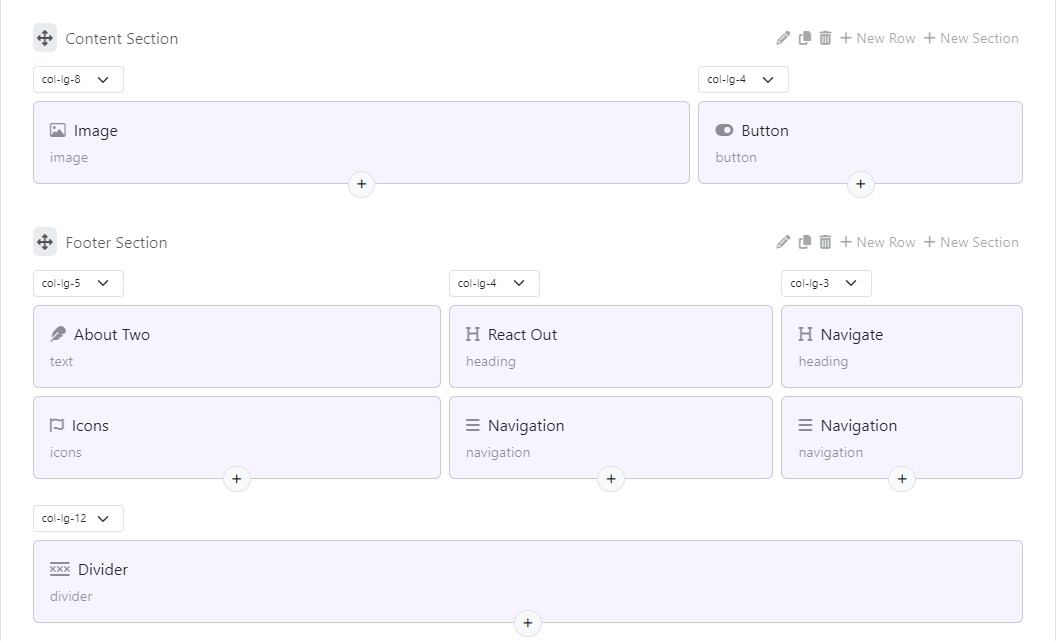Select the About Two text block

236,347
